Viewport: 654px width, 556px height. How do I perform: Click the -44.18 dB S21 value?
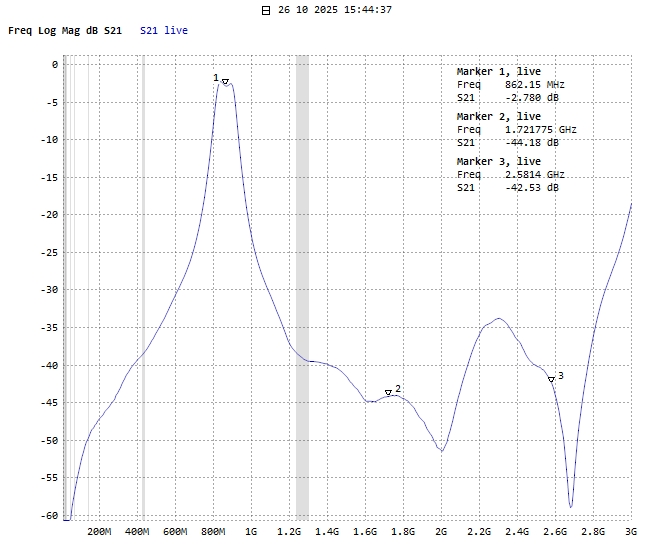point(532,143)
